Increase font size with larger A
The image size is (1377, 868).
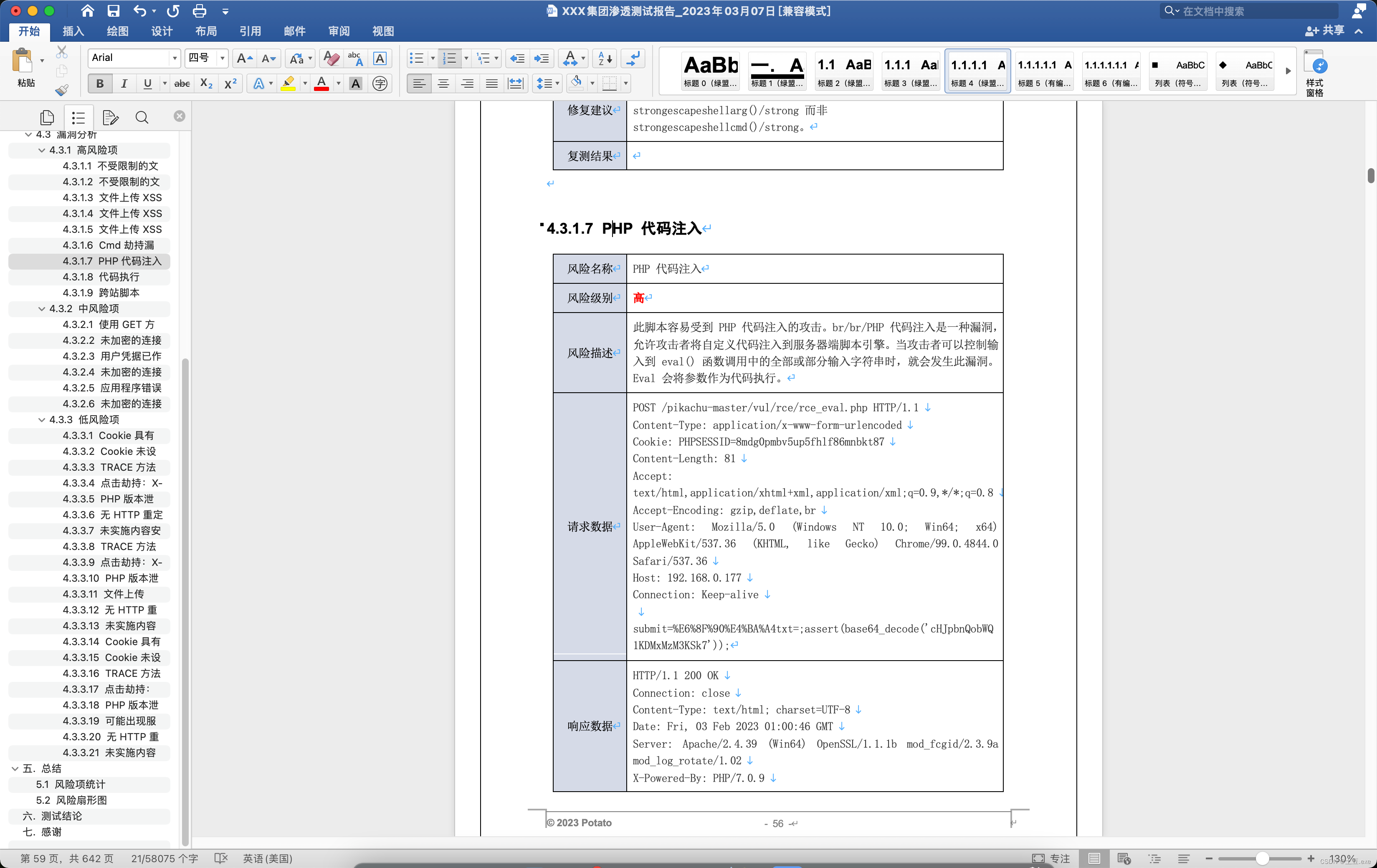click(244, 58)
